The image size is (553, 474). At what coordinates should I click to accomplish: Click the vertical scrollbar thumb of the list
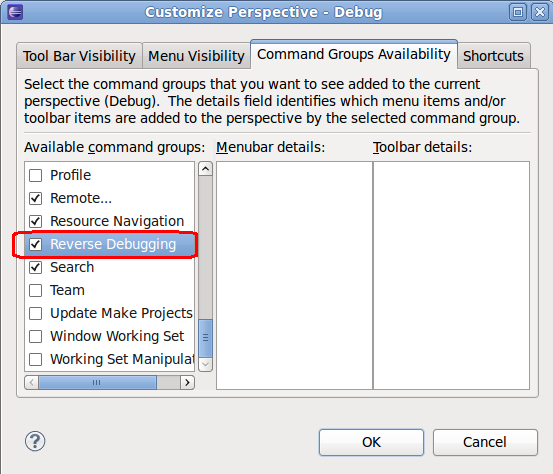click(205, 338)
